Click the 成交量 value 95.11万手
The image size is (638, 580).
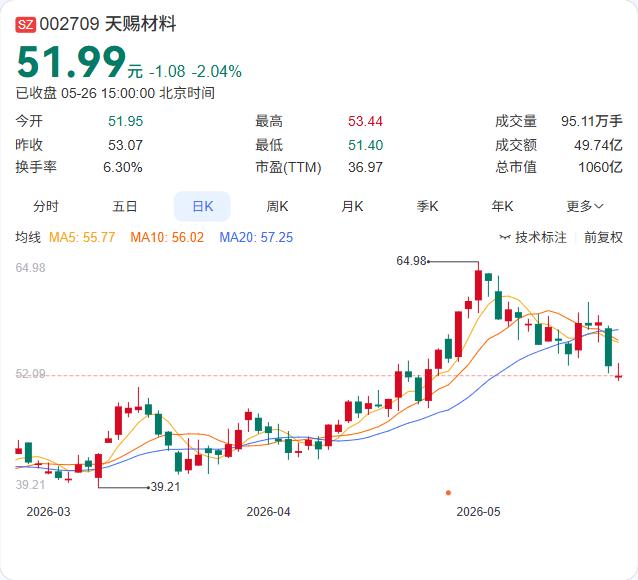pos(592,121)
